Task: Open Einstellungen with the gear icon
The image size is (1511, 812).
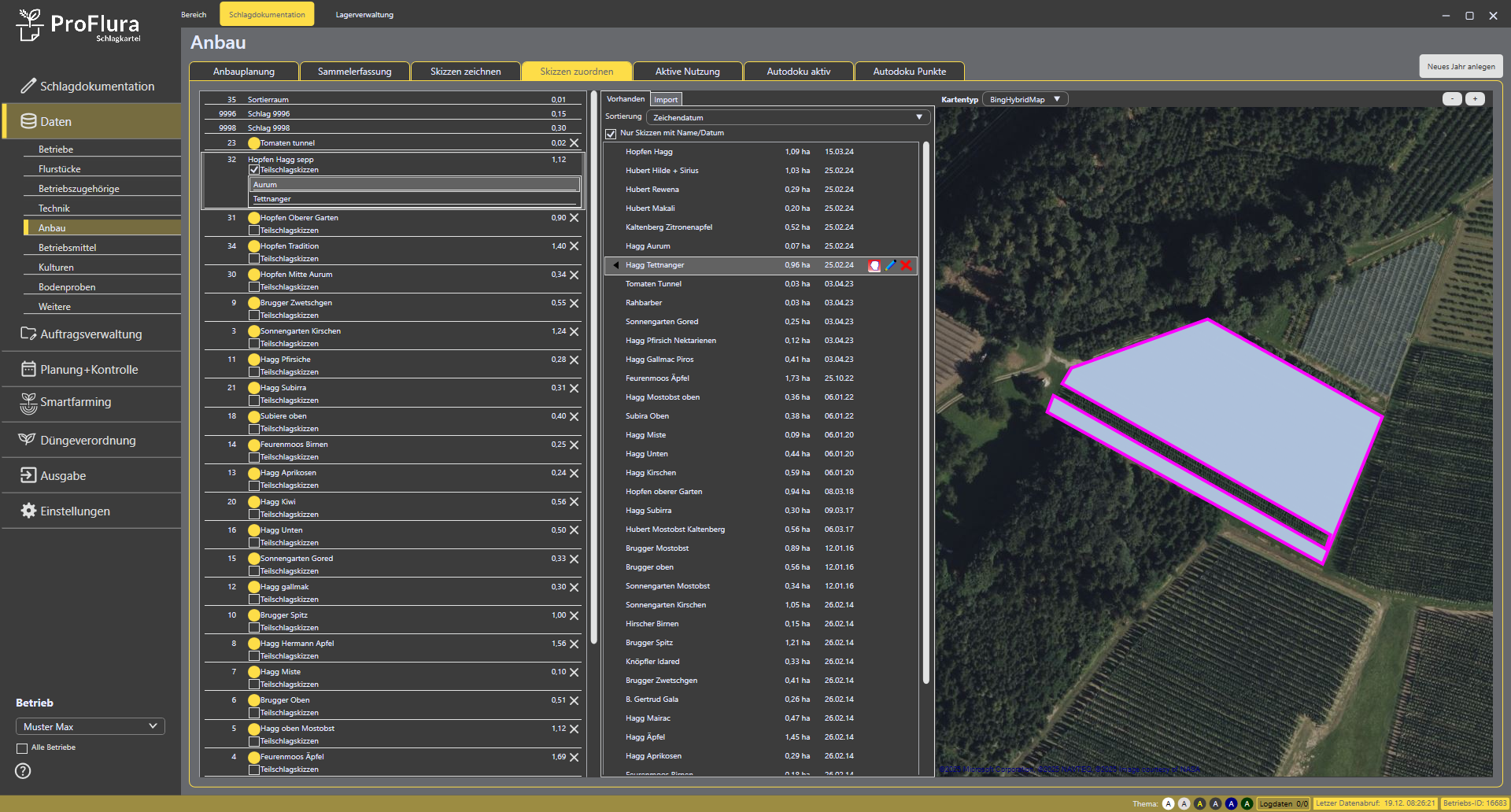Action: 28,511
